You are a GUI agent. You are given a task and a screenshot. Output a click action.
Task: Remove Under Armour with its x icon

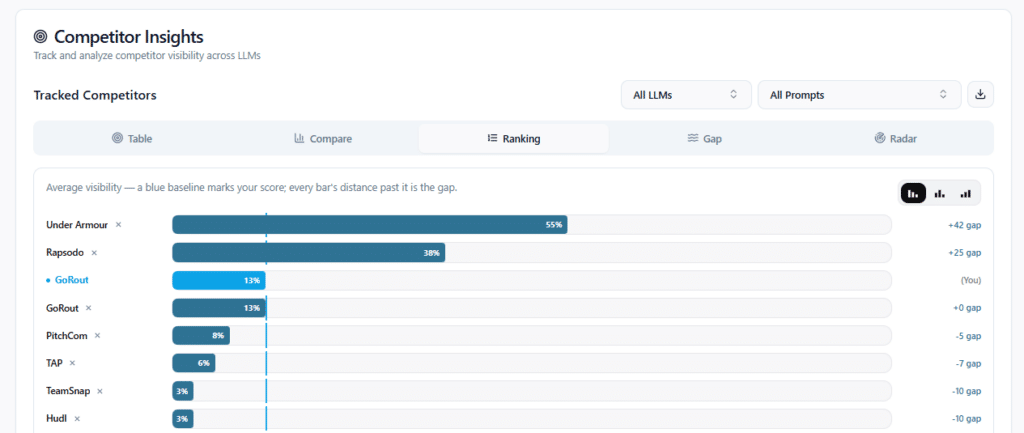(118, 225)
